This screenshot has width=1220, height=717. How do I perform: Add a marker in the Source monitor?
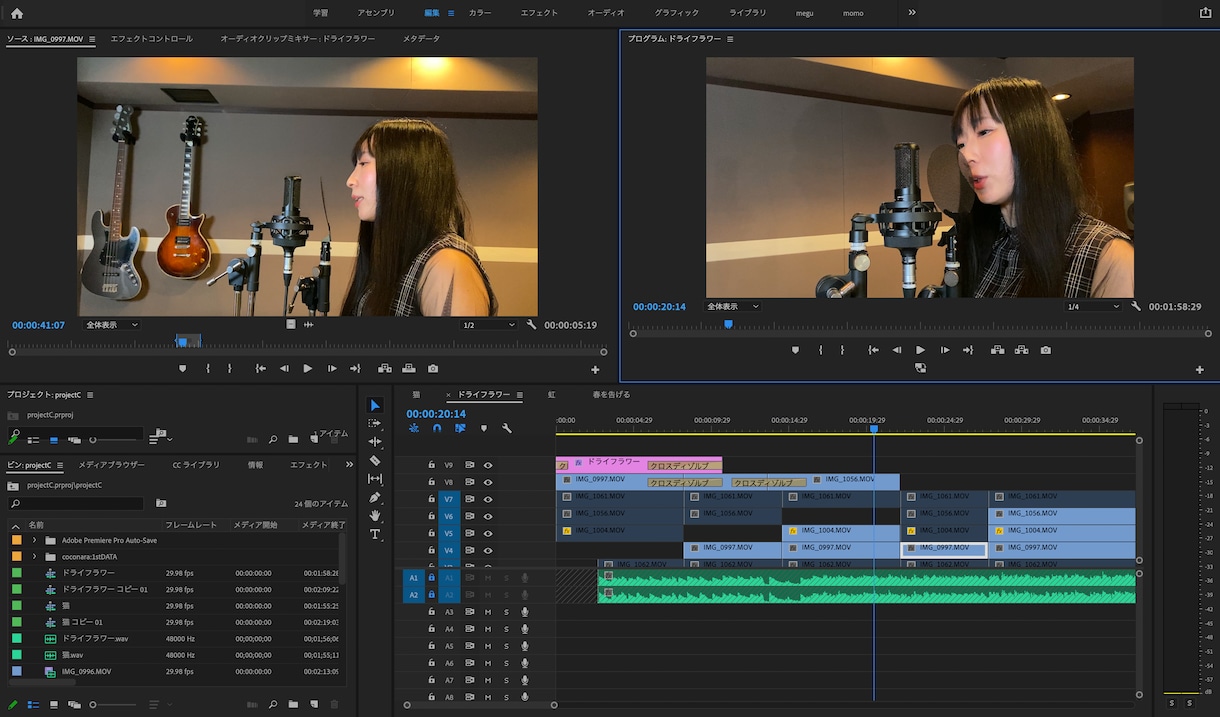pos(182,368)
